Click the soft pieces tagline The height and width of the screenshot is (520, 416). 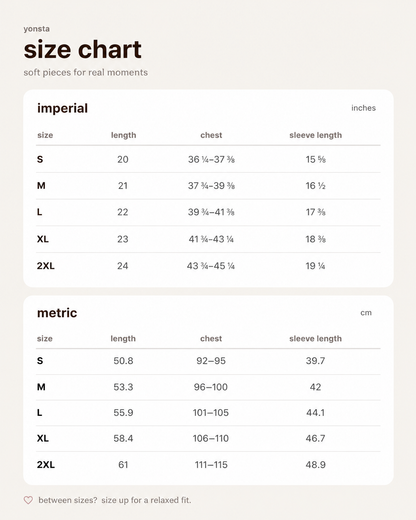click(86, 72)
